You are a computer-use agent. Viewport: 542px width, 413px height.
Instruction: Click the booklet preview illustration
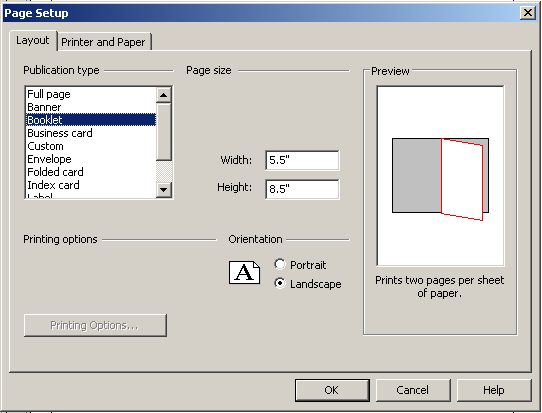pyautogui.click(x=440, y=179)
